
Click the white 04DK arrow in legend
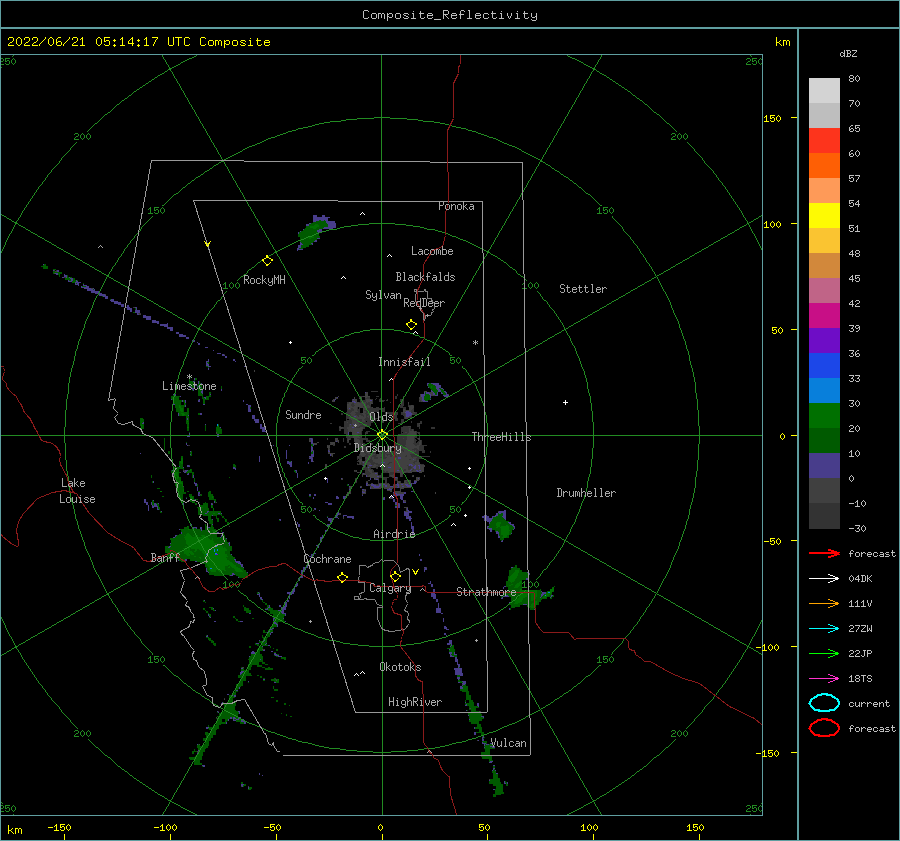[824, 578]
